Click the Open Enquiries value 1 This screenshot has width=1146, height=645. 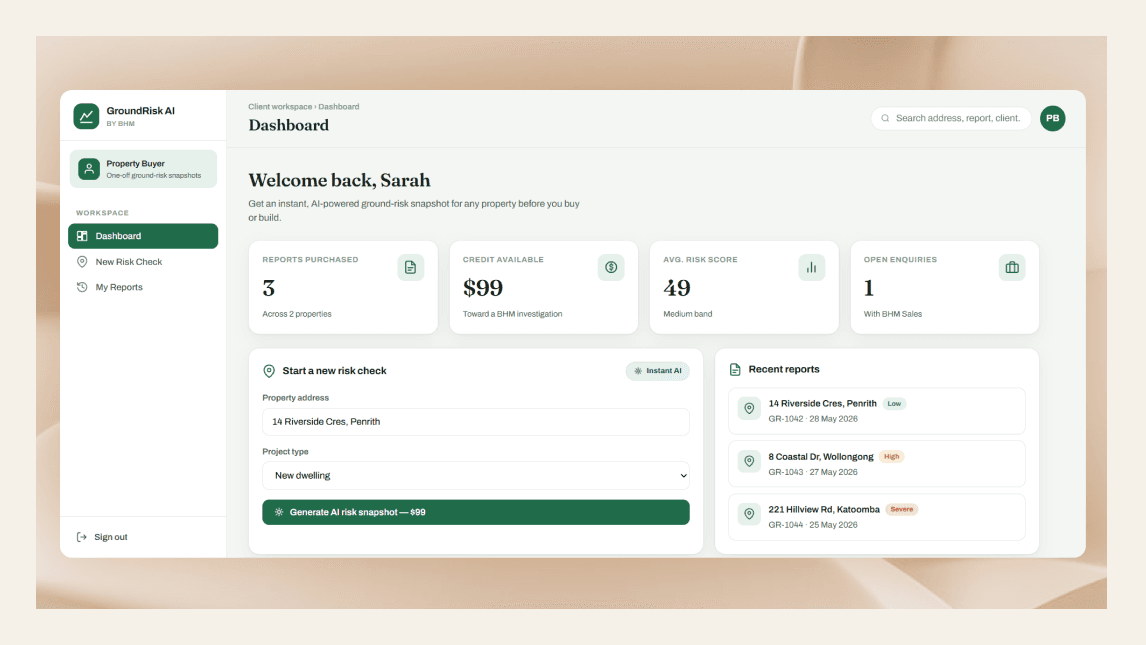pyautogui.click(x=869, y=288)
